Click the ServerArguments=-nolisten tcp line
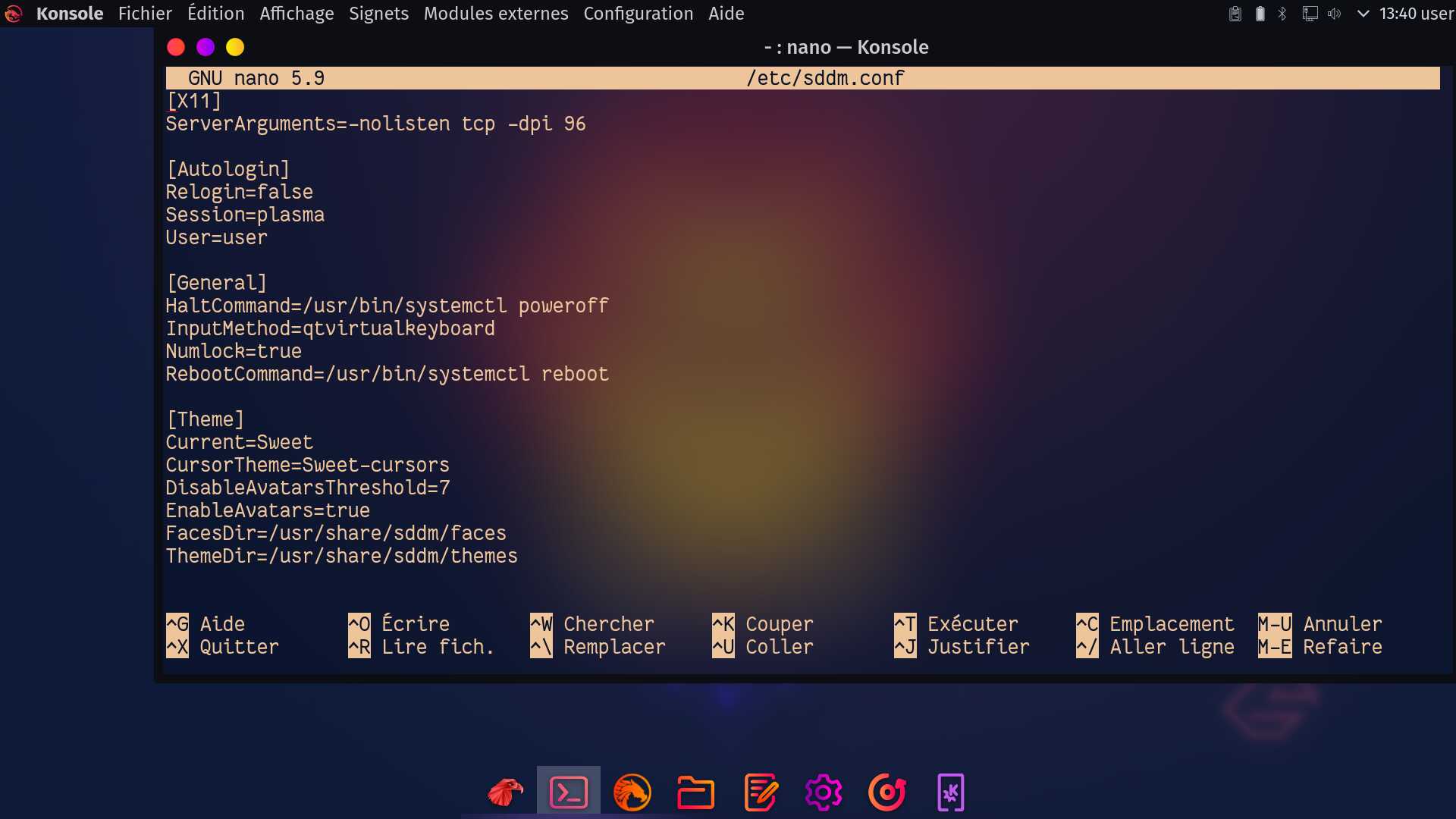This screenshot has height=819, width=1456. [x=376, y=124]
